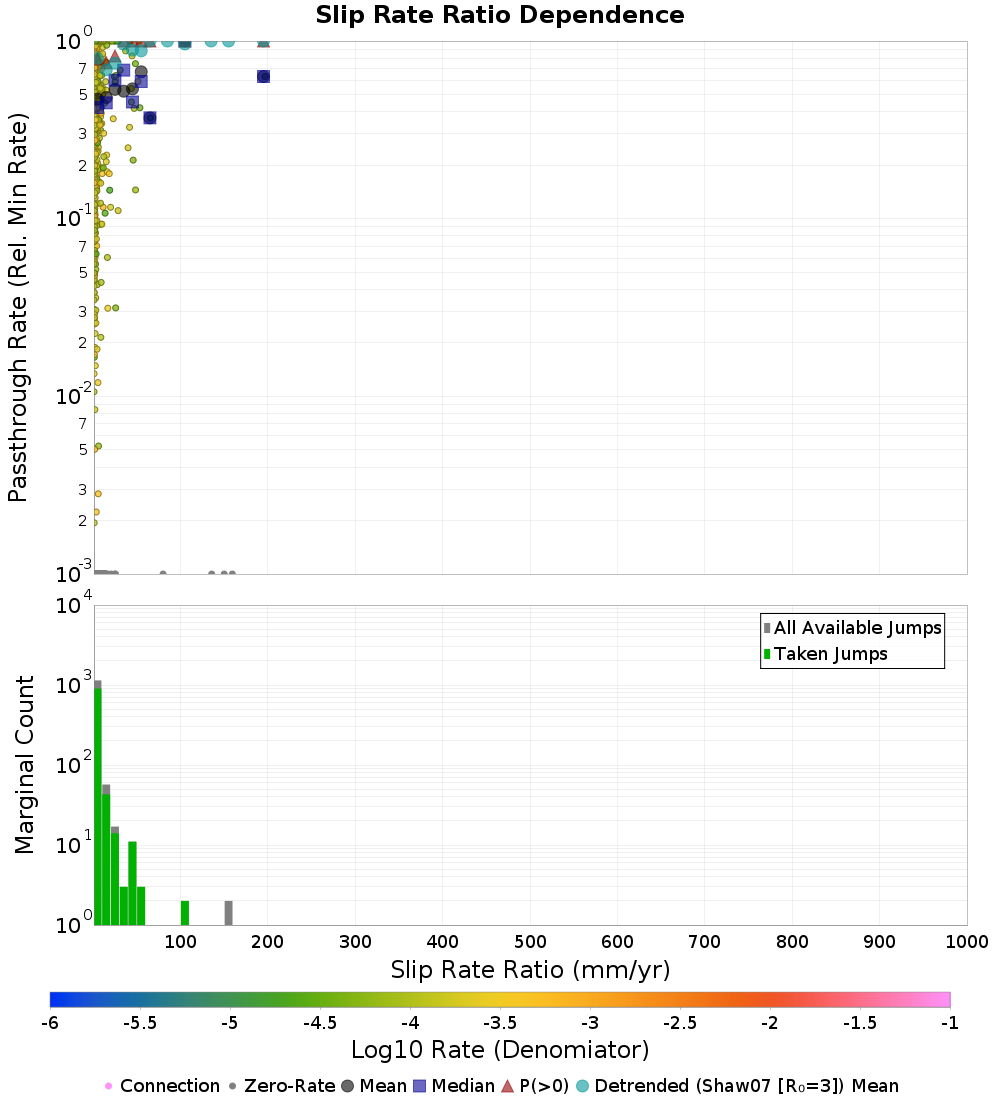Click the green 'Taken Jumps' legend swatch
Image resolution: width=1000 pixels, height=1100 pixels.
[x=767, y=654]
